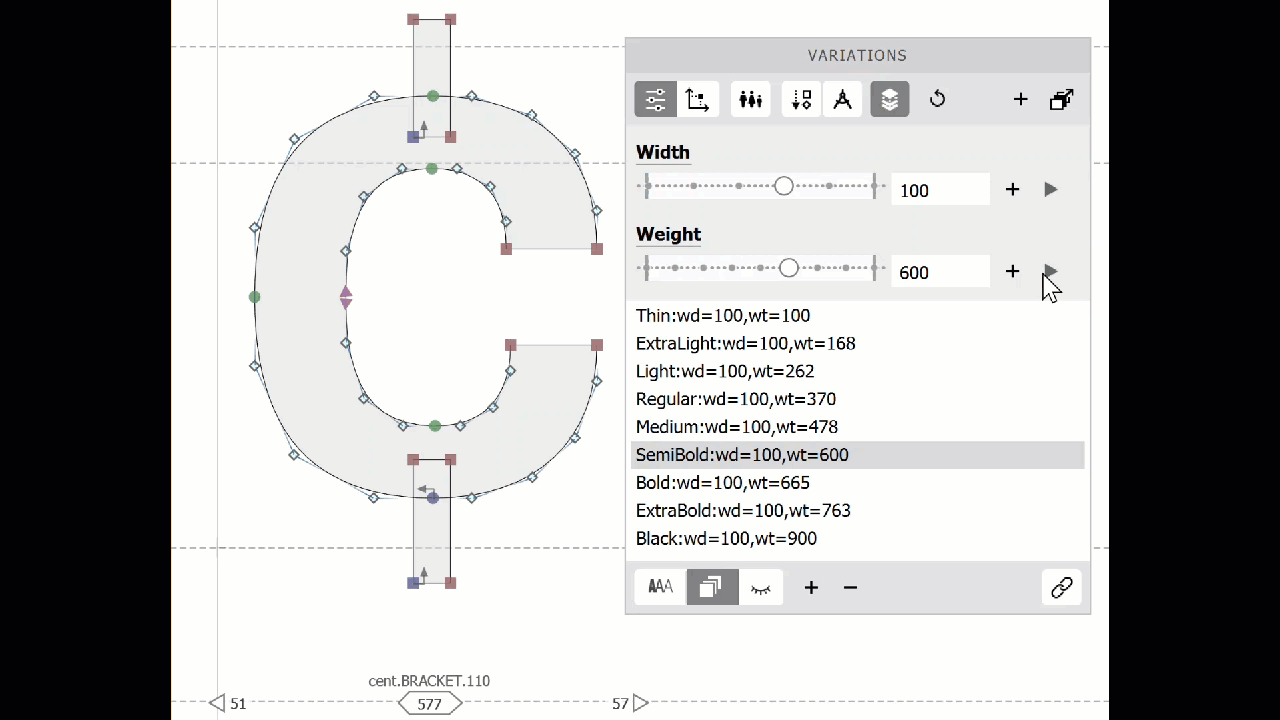Click the VARIATIONS panel title bar
The height and width of the screenshot is (720, 1280).
858,56
